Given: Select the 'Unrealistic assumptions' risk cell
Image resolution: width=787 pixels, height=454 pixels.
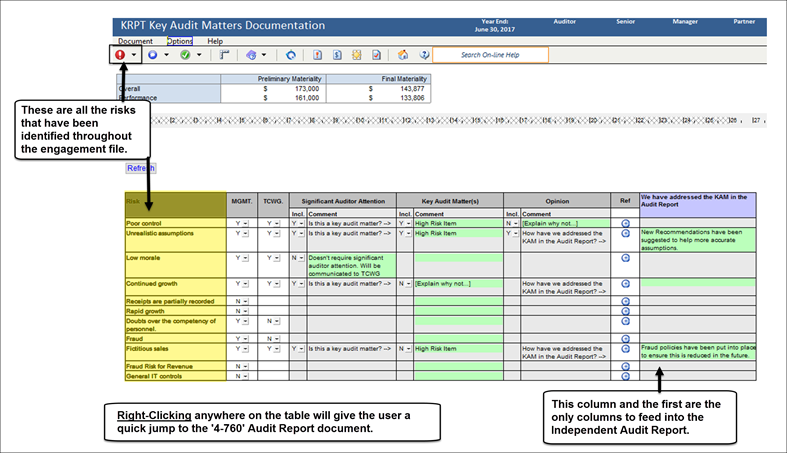Looking at the screenshot, I should 176,240.
